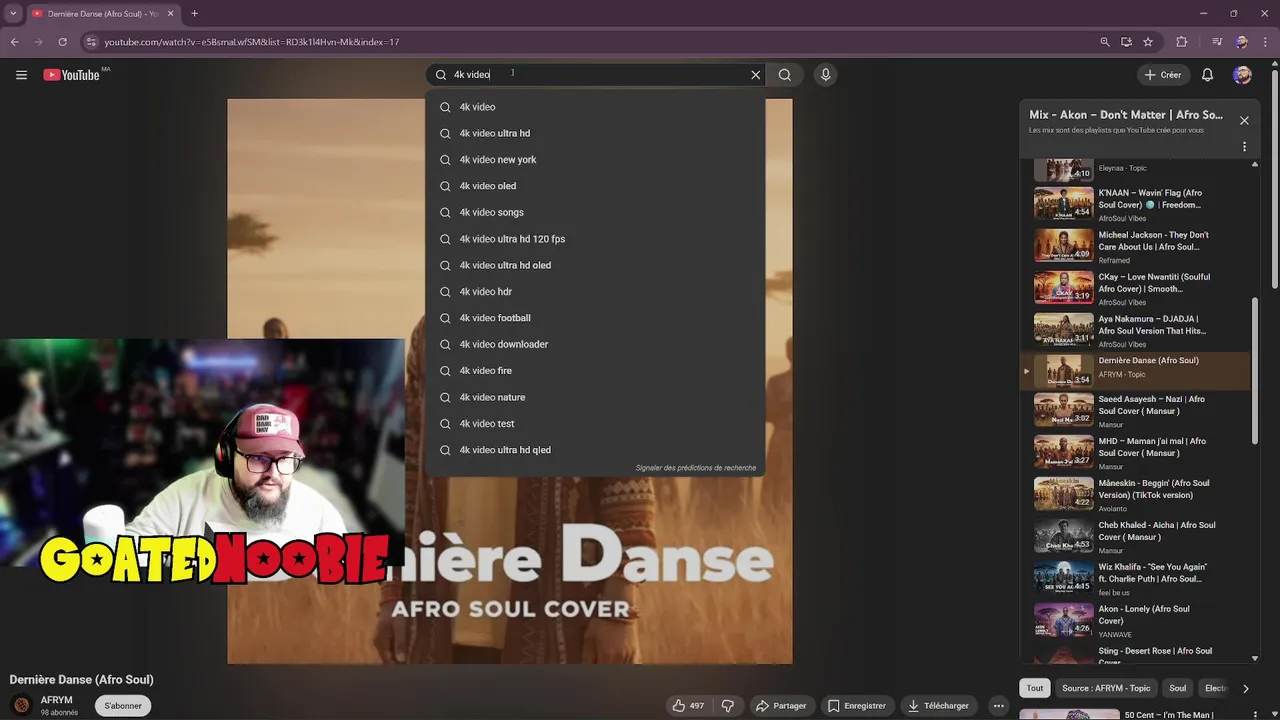Open the browser extensions puzzle icon
This screenshot has height=720, width=1280.
click(x=1182, y=42)
